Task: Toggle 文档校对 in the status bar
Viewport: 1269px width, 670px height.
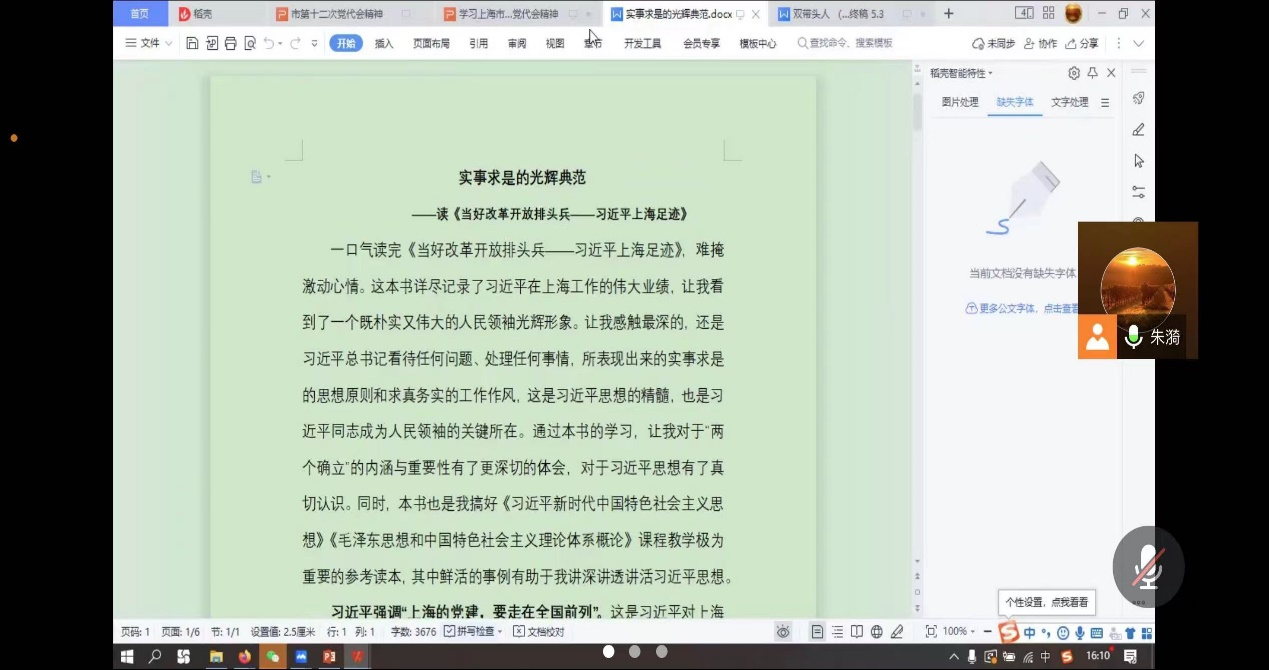Action: [539, 631]
